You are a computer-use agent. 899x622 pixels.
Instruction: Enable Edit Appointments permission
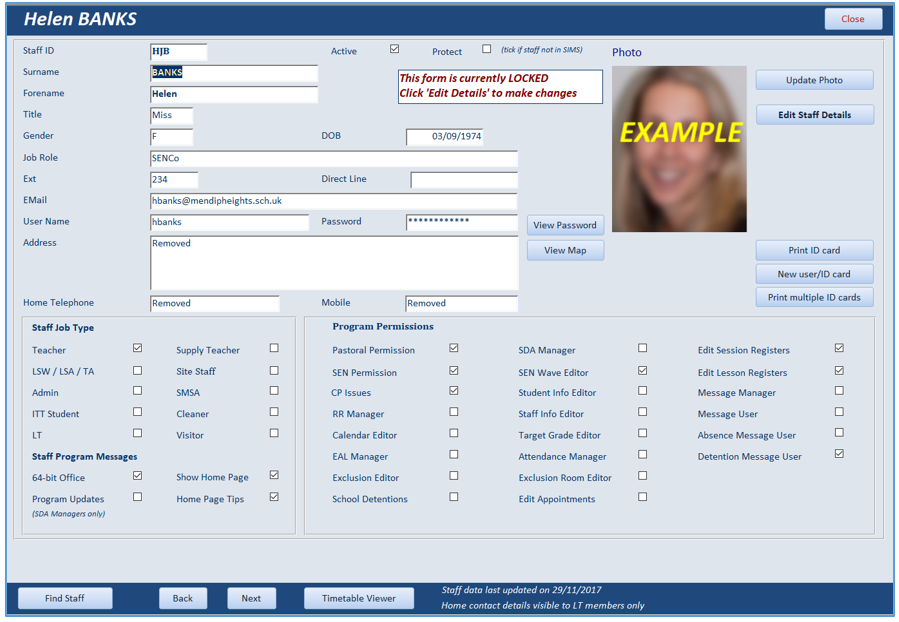click(643, 497)
